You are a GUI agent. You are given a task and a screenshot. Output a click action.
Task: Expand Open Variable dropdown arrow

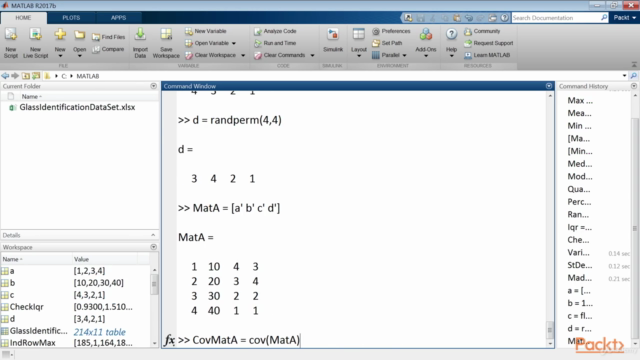pos(234,43)
